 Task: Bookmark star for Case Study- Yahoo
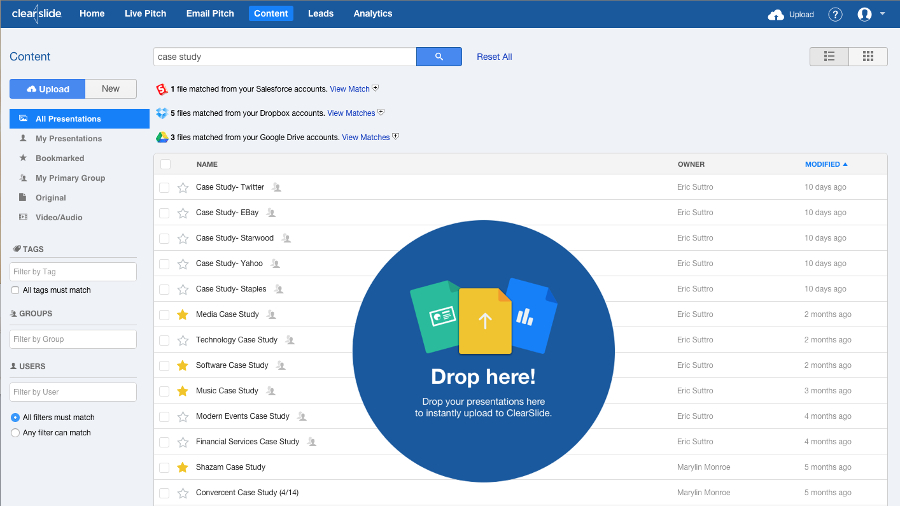coord(183,264)
